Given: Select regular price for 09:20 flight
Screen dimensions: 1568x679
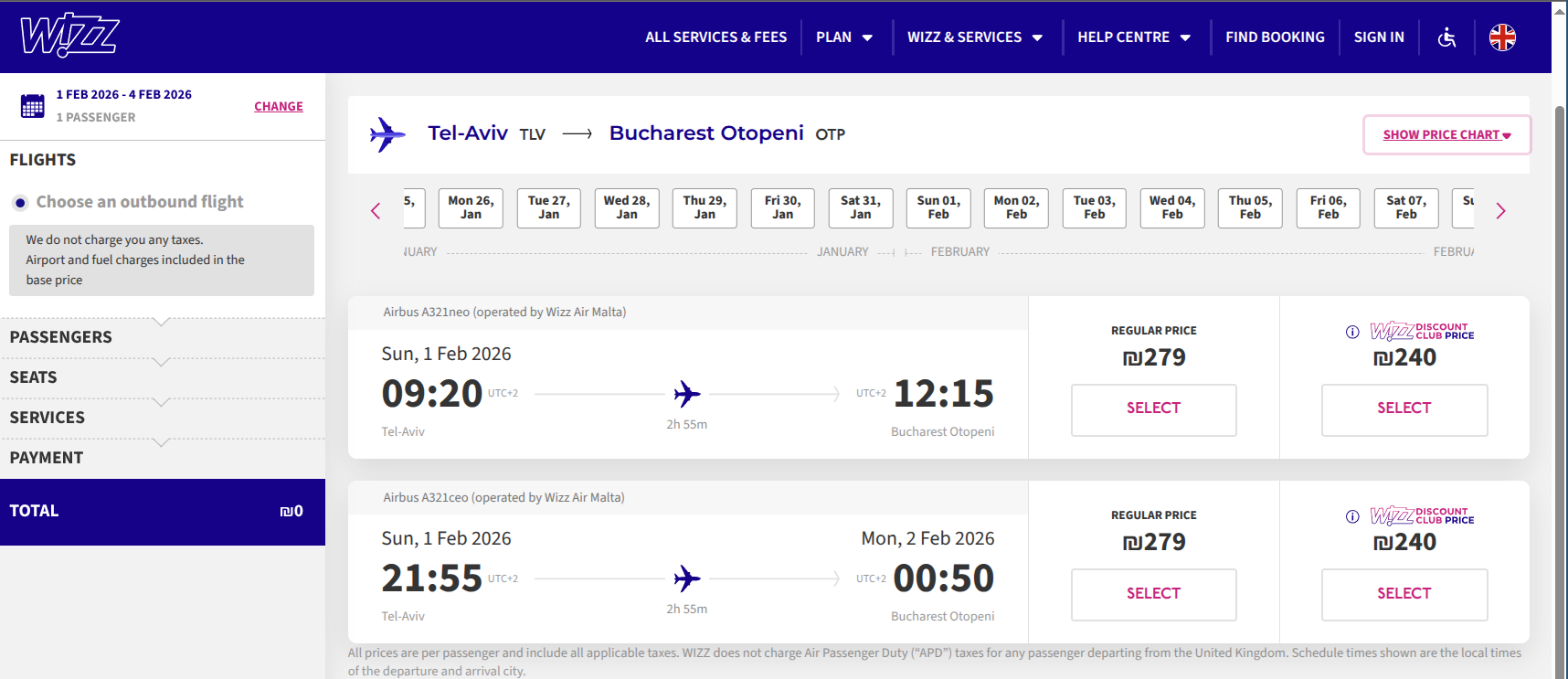Looking at the screenshot, I should click(1153, 409).
